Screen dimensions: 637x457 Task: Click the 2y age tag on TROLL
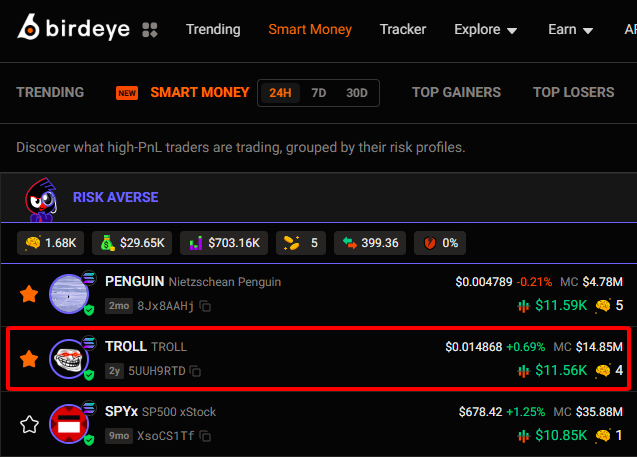pos(114,371)
